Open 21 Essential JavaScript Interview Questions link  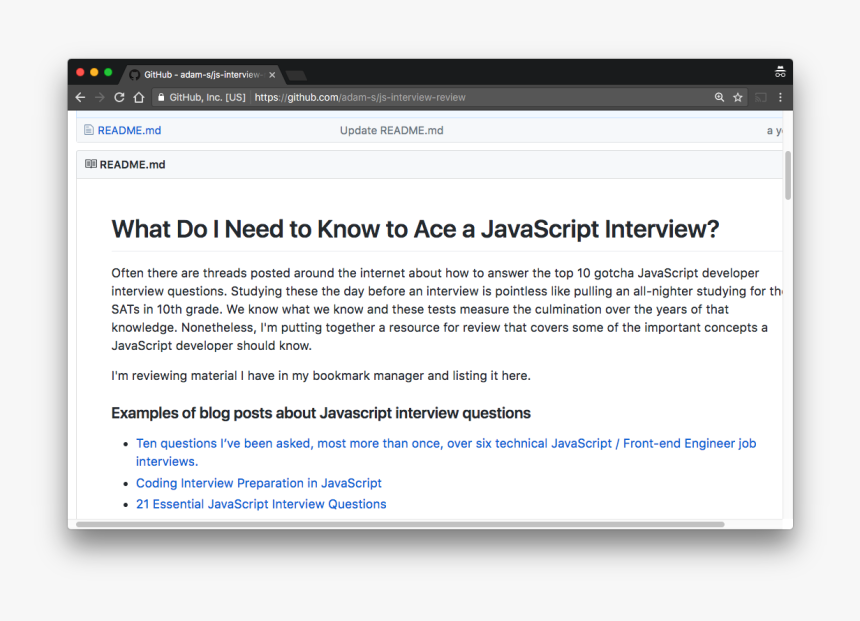pos(261,504)
